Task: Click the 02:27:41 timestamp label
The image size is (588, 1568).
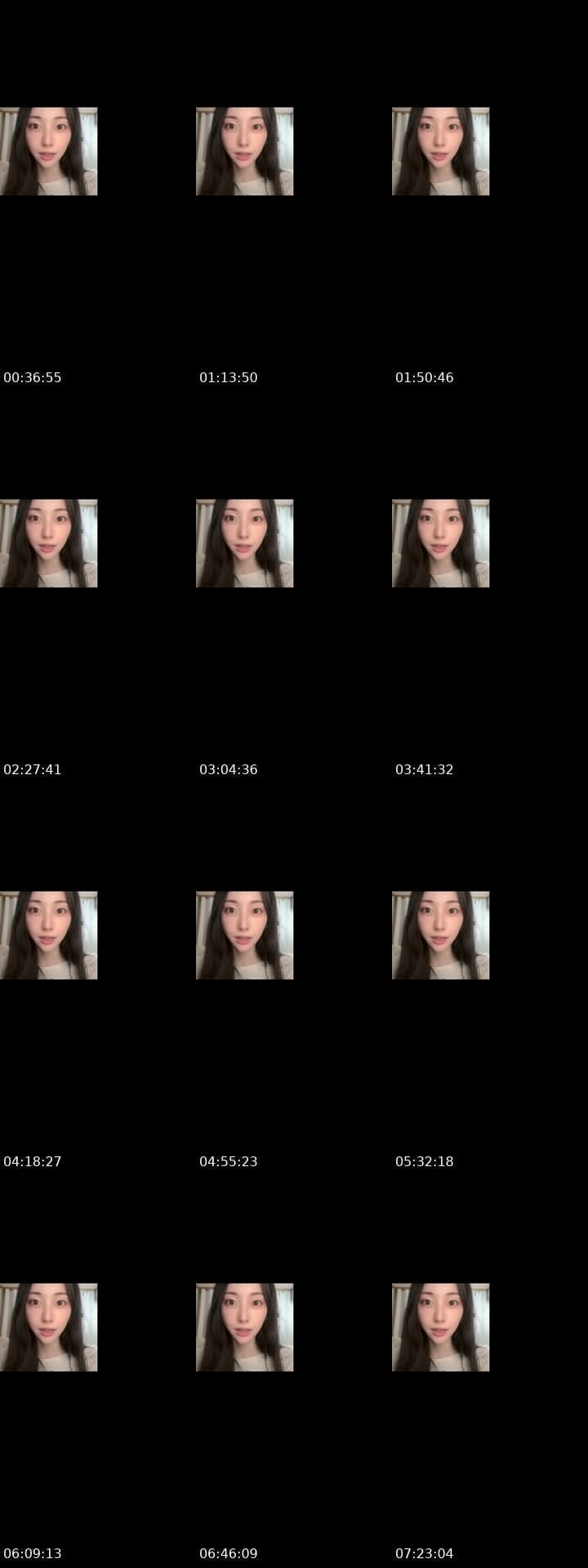Action: (x=33, y=769)
